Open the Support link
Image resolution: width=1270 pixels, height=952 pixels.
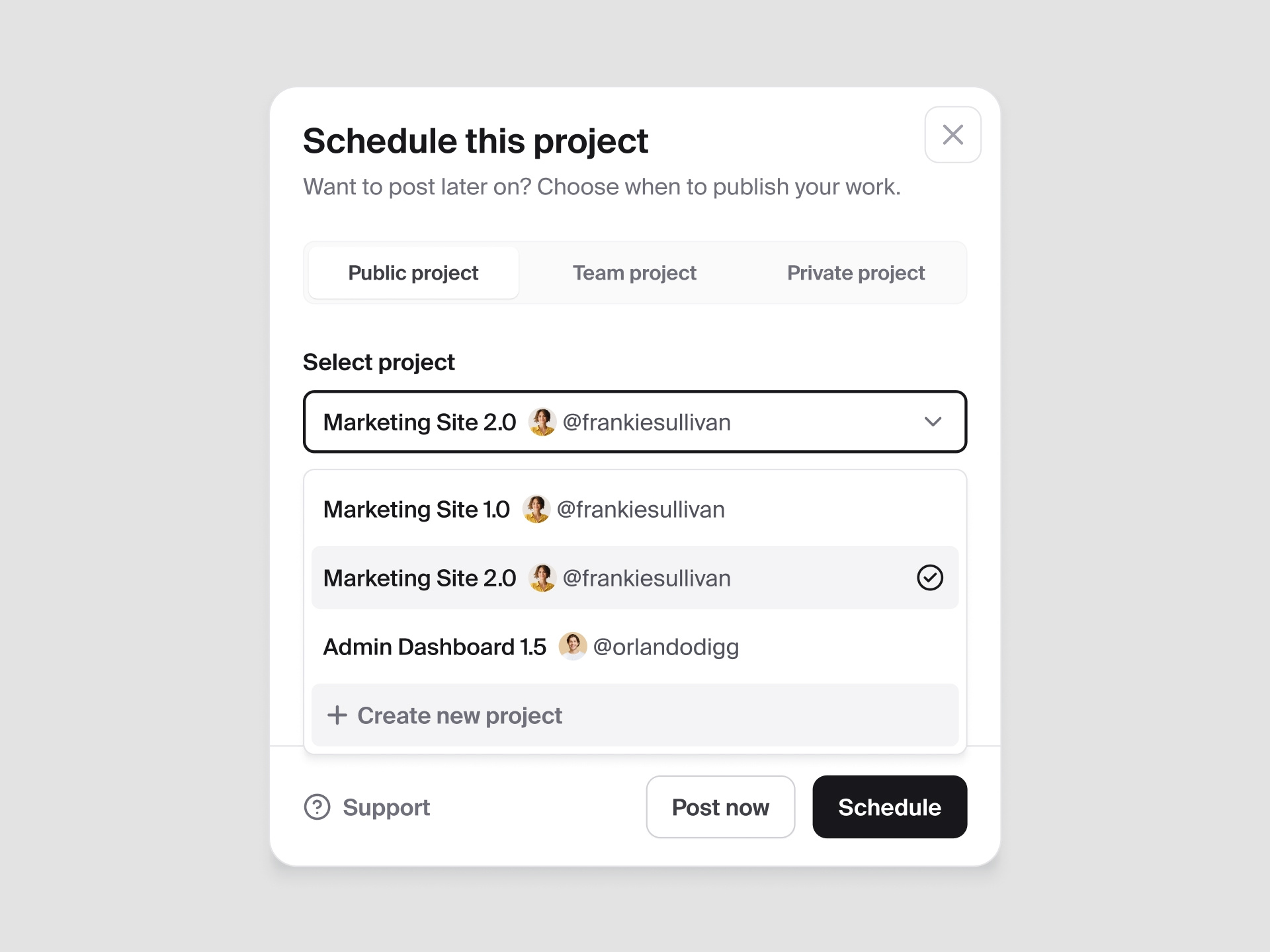(386, 807)
